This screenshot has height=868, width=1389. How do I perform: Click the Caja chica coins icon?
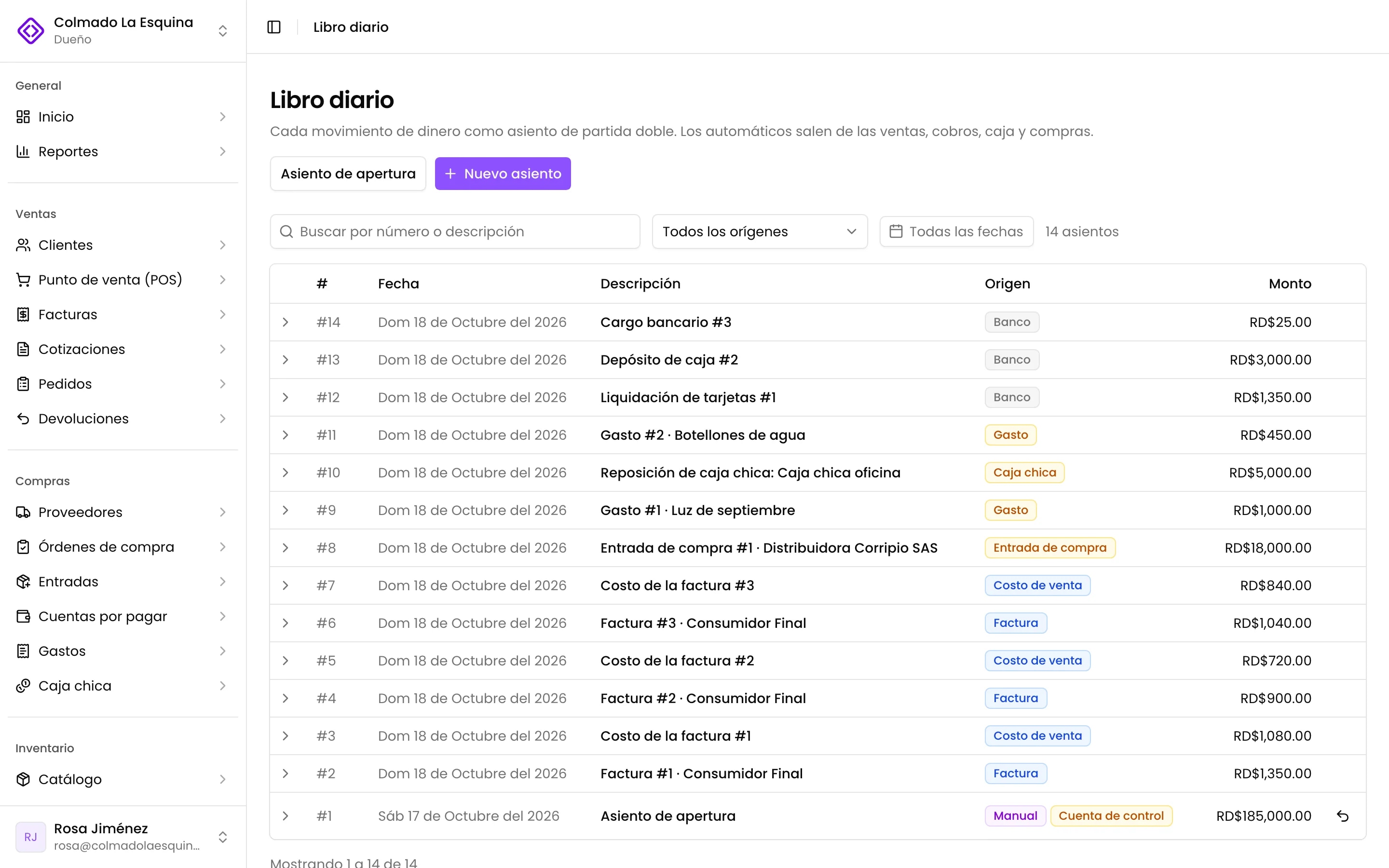click(23, 686)
